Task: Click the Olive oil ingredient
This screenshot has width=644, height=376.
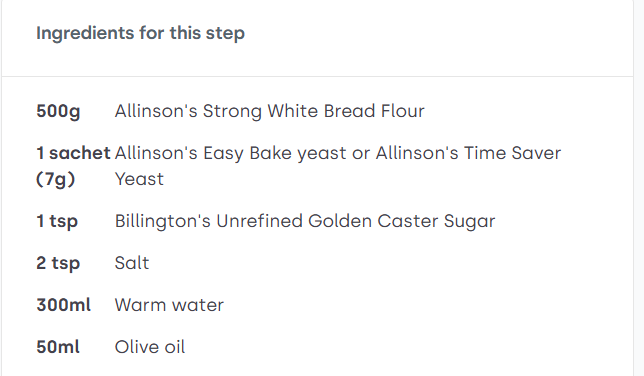Action: click(x=150, y=347)
